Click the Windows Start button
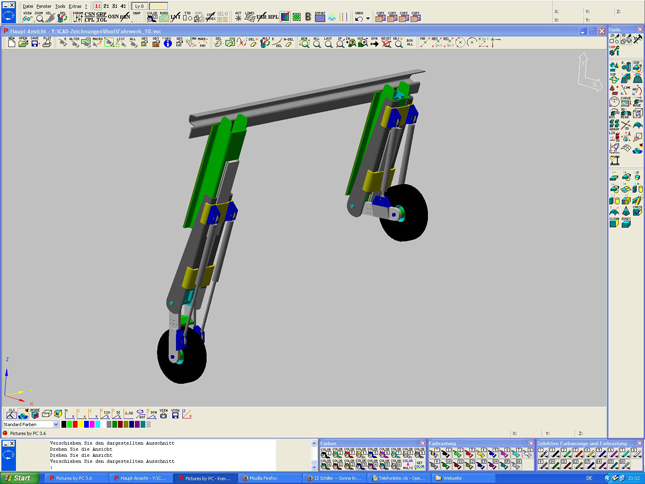Image resolution: width=645 pixels, height=484 pixels. pyautogui.click(x=19, y=478)
